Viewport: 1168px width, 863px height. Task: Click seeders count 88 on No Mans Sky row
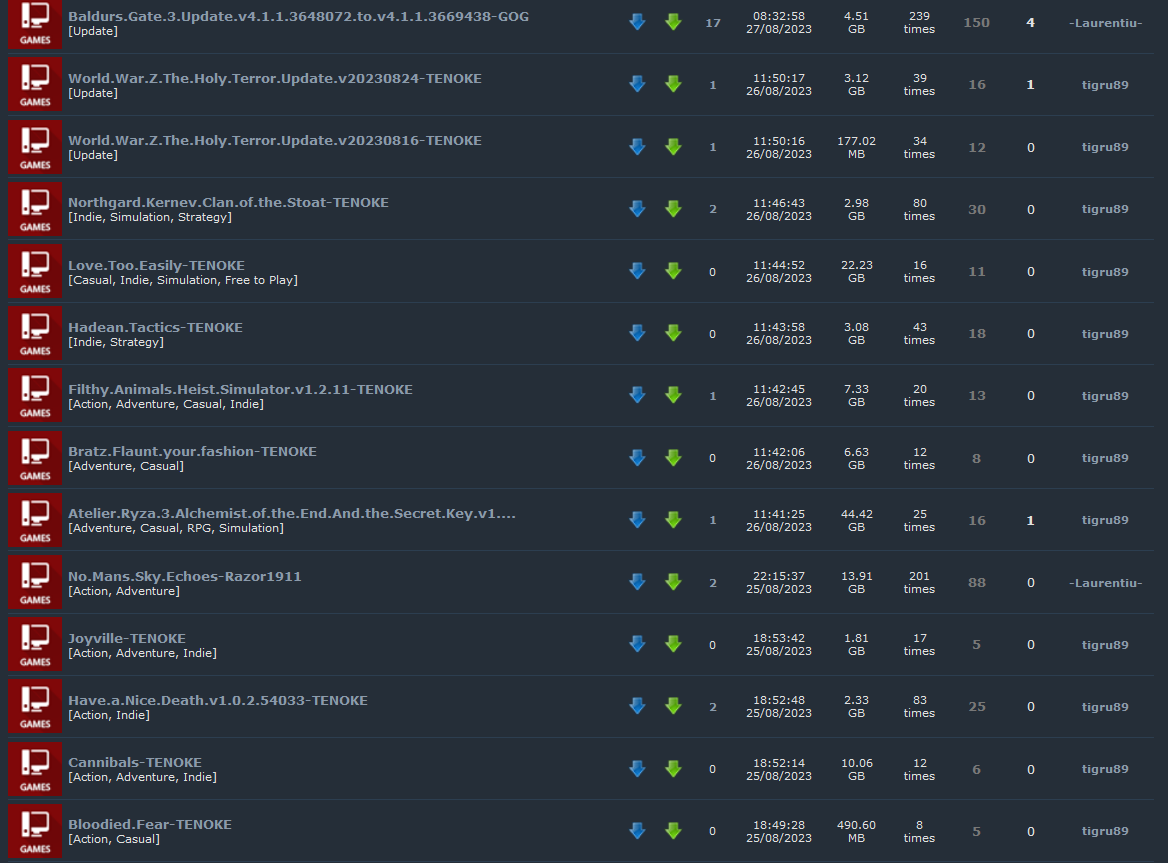977,582
